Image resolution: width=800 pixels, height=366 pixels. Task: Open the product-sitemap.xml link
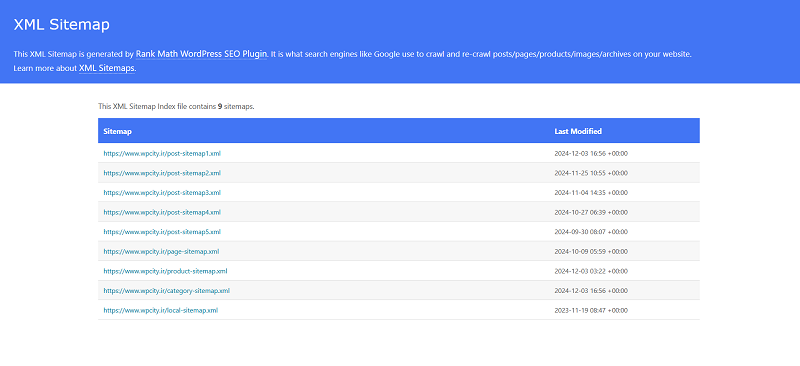[x=165, y=271]
